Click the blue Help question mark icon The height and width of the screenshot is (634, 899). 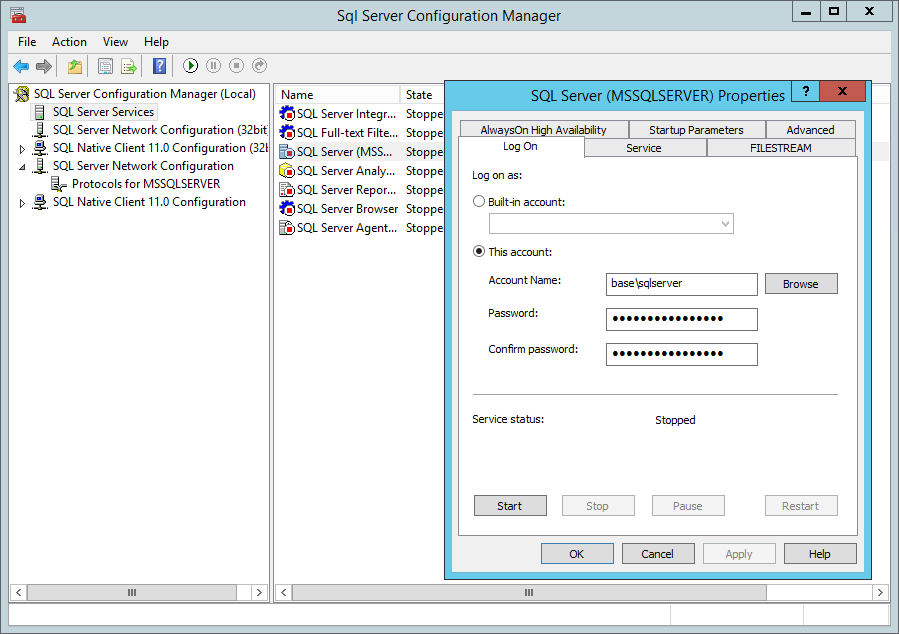pyautogui.click(x=159, y=66)
